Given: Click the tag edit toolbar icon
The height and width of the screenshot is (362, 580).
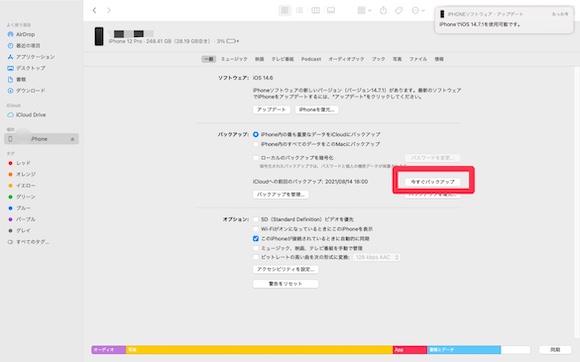Looking at the screenshot, I should click(x=399, y=10).
